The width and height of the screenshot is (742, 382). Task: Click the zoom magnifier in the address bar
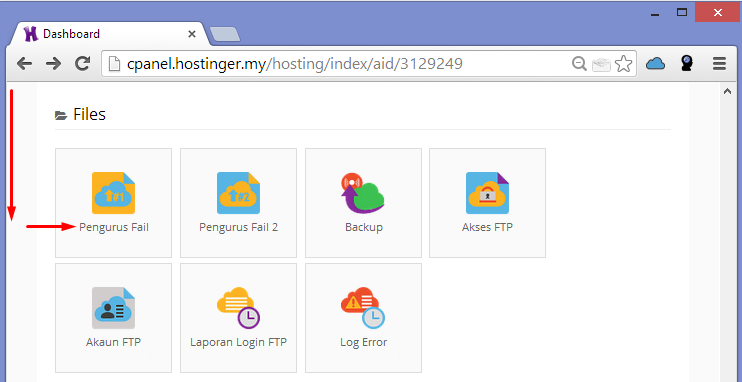(x=579, y=63)
